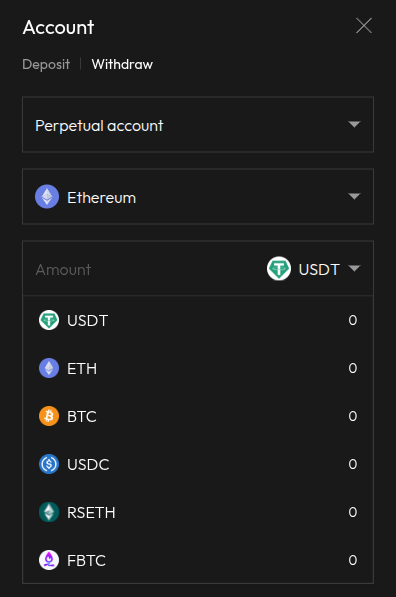396x597 pixels.
Task: Click the USDT Tether icon in list
Action: (49, 320)
